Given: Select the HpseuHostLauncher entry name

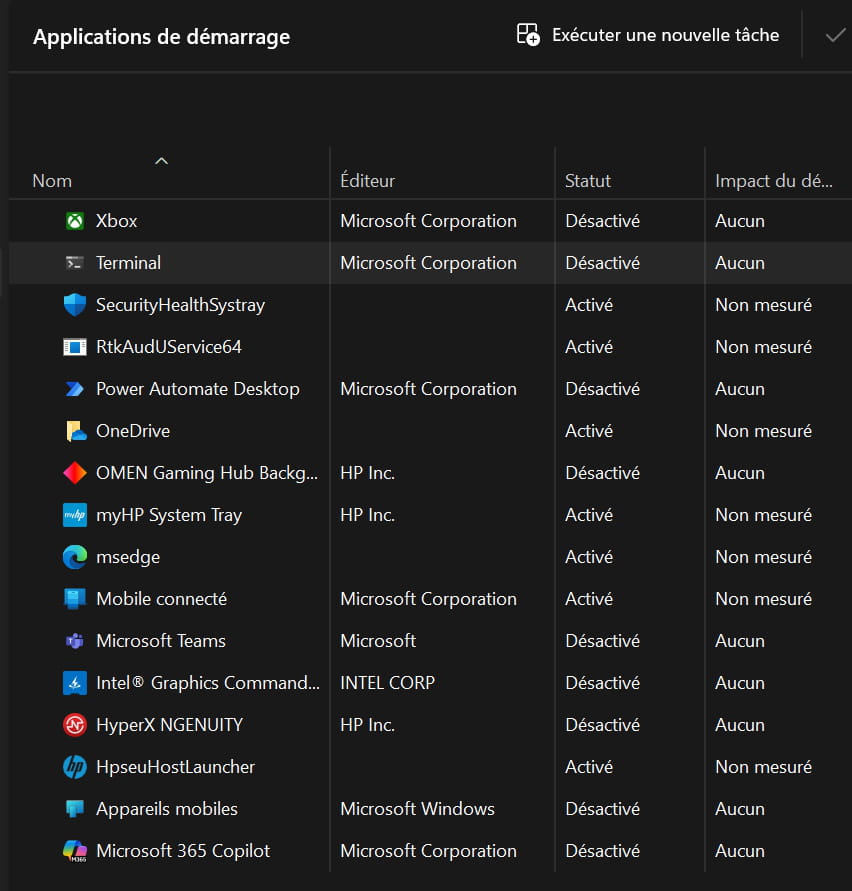Looking at the screenshot, I should coord(175,767).
